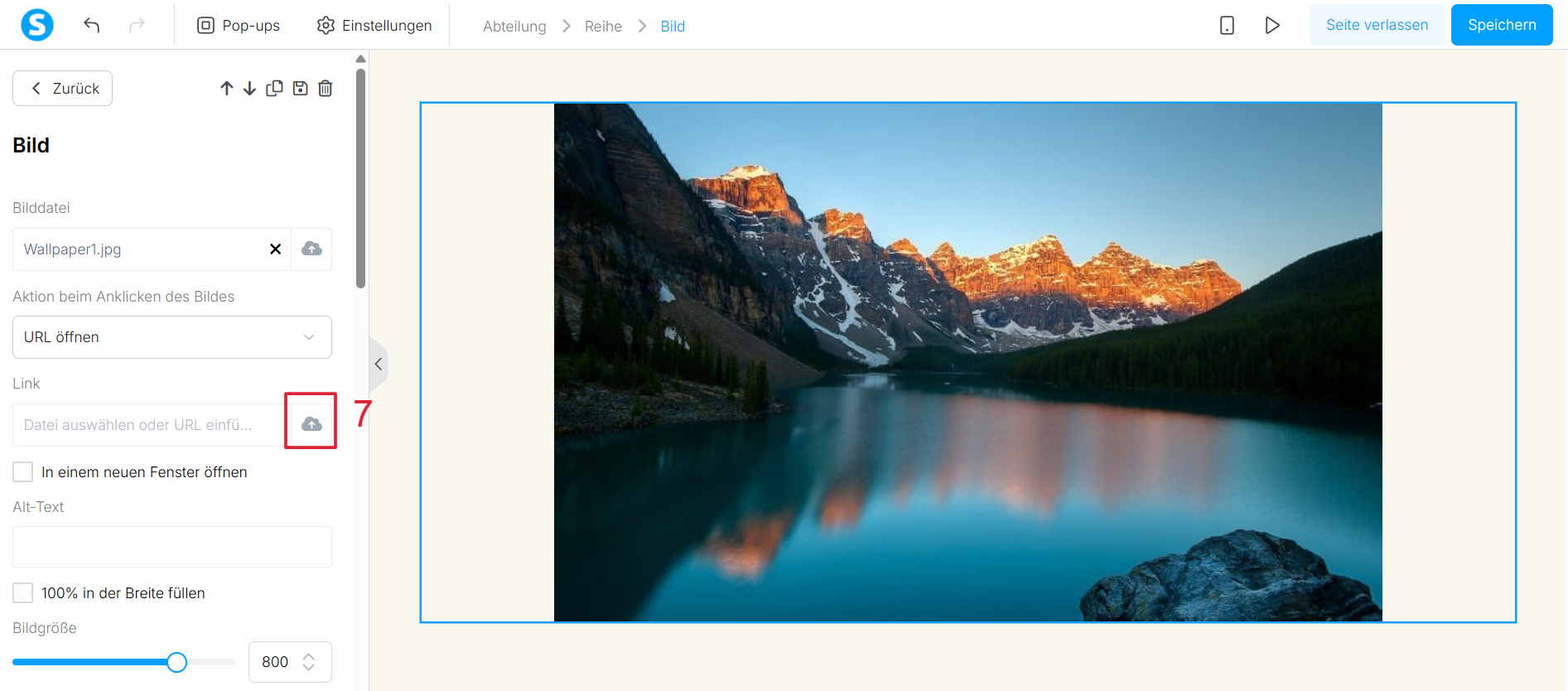Enable 100% in der Breite füllen

pos(23,593)
